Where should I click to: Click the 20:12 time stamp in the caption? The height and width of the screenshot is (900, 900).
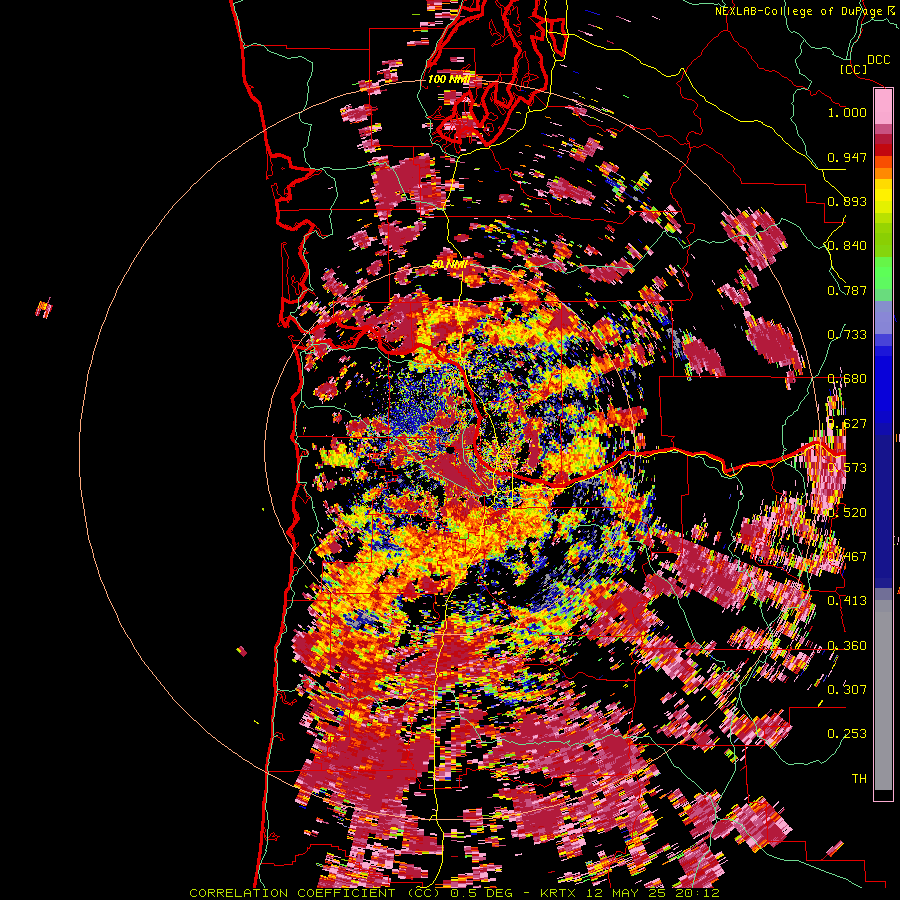(698, 893)
